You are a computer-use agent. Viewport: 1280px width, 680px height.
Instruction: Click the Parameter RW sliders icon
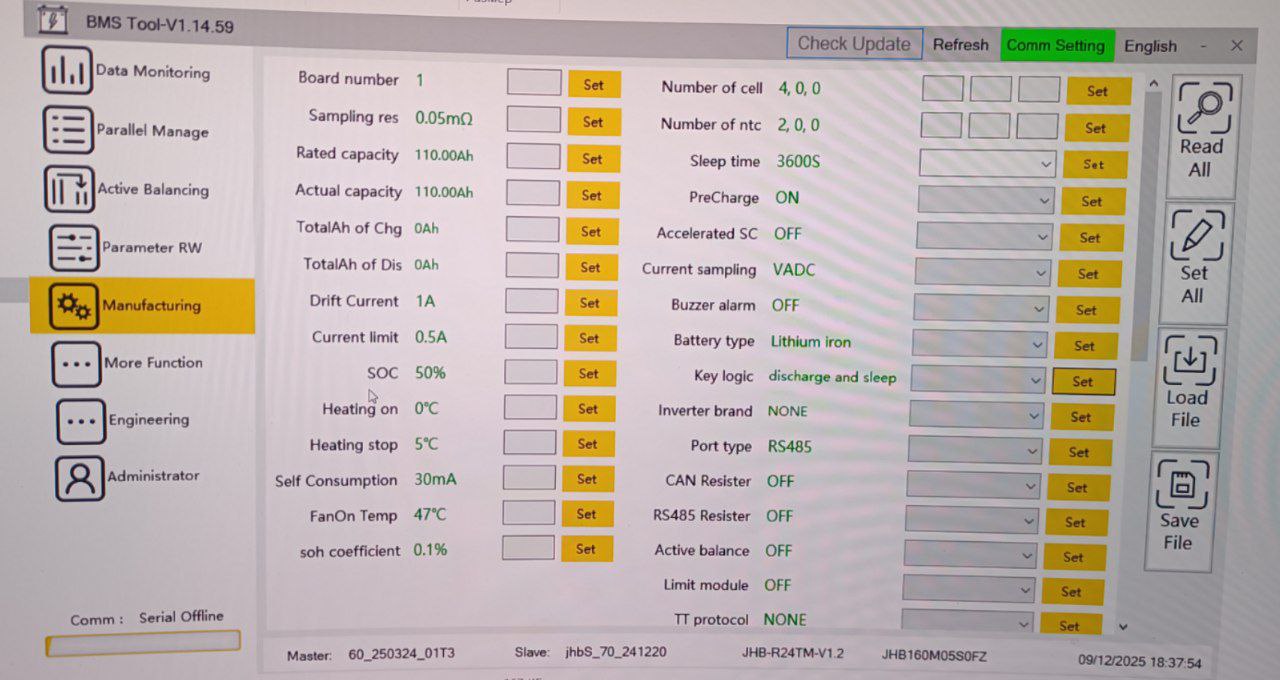[x=73, y=247]
